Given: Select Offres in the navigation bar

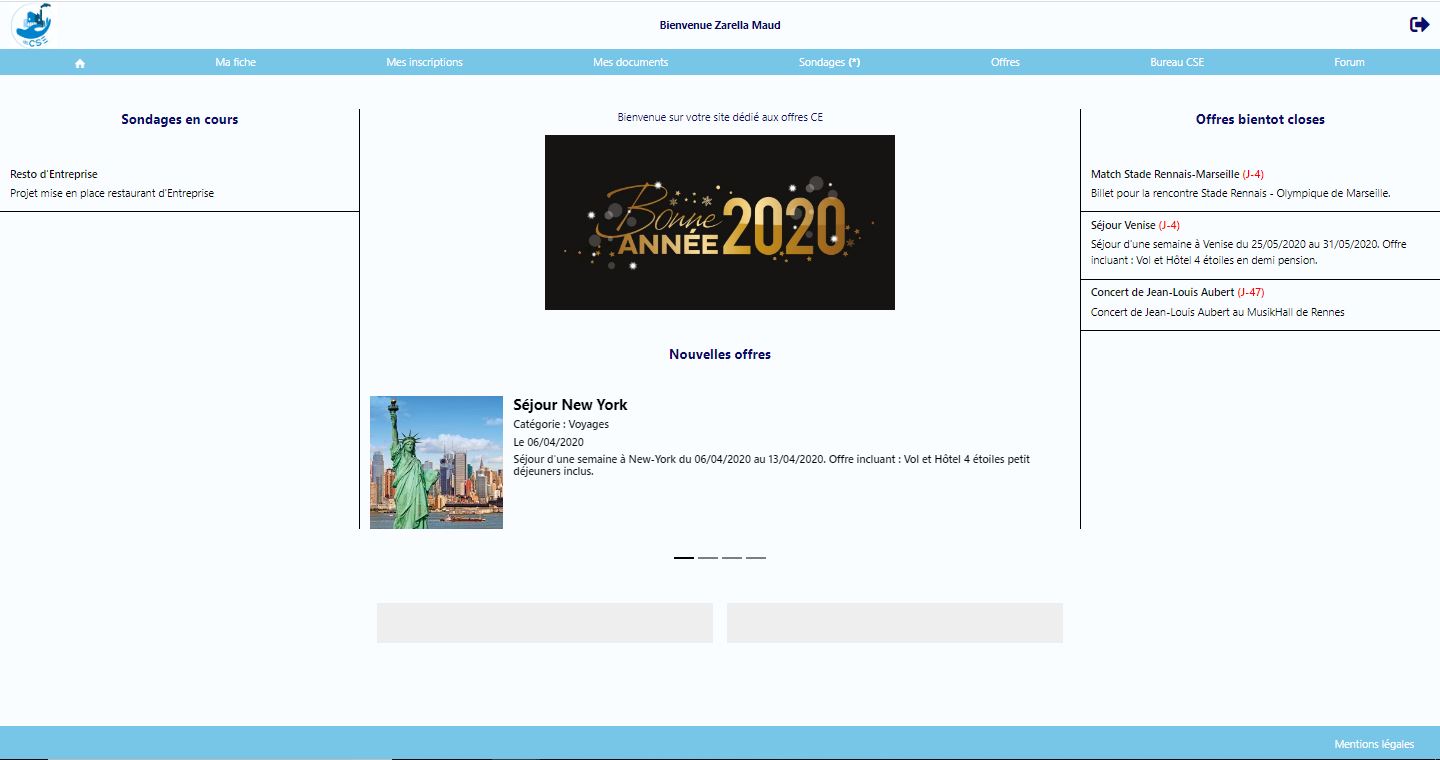Looking at the screenshot, I should point(1005,62).
